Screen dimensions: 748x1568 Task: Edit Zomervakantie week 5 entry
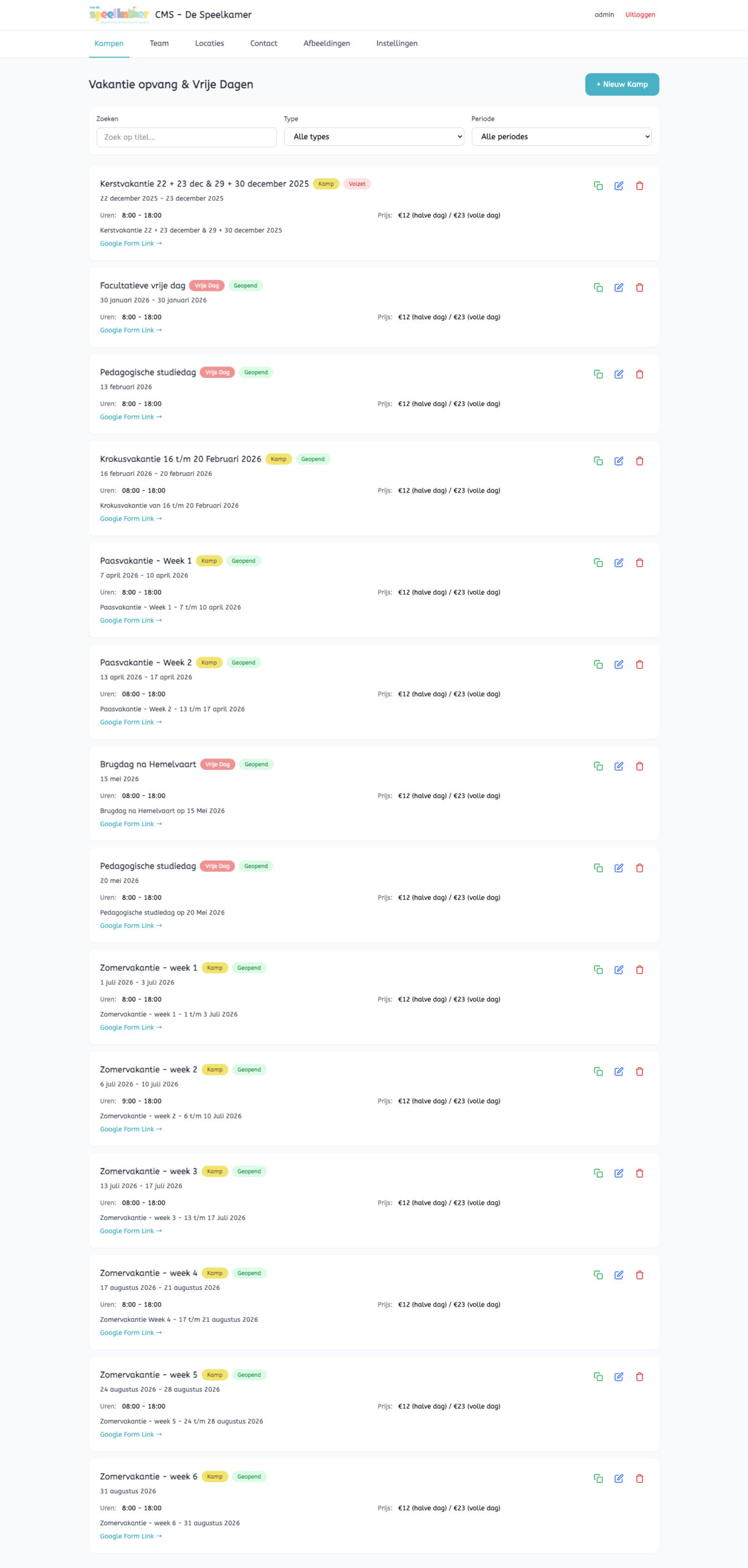click(619, 1376)
